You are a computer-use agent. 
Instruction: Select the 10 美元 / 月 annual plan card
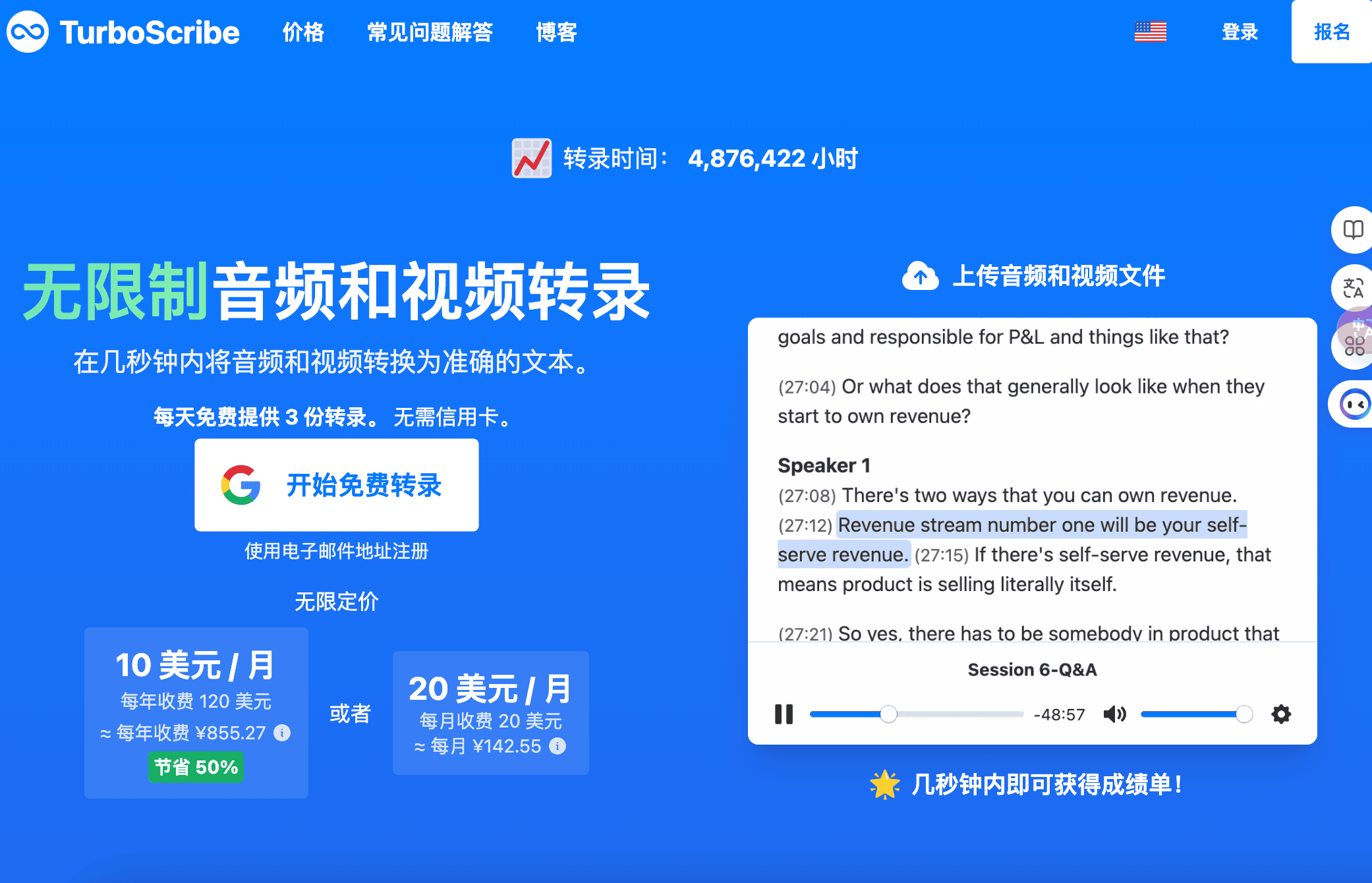[196, 713]
